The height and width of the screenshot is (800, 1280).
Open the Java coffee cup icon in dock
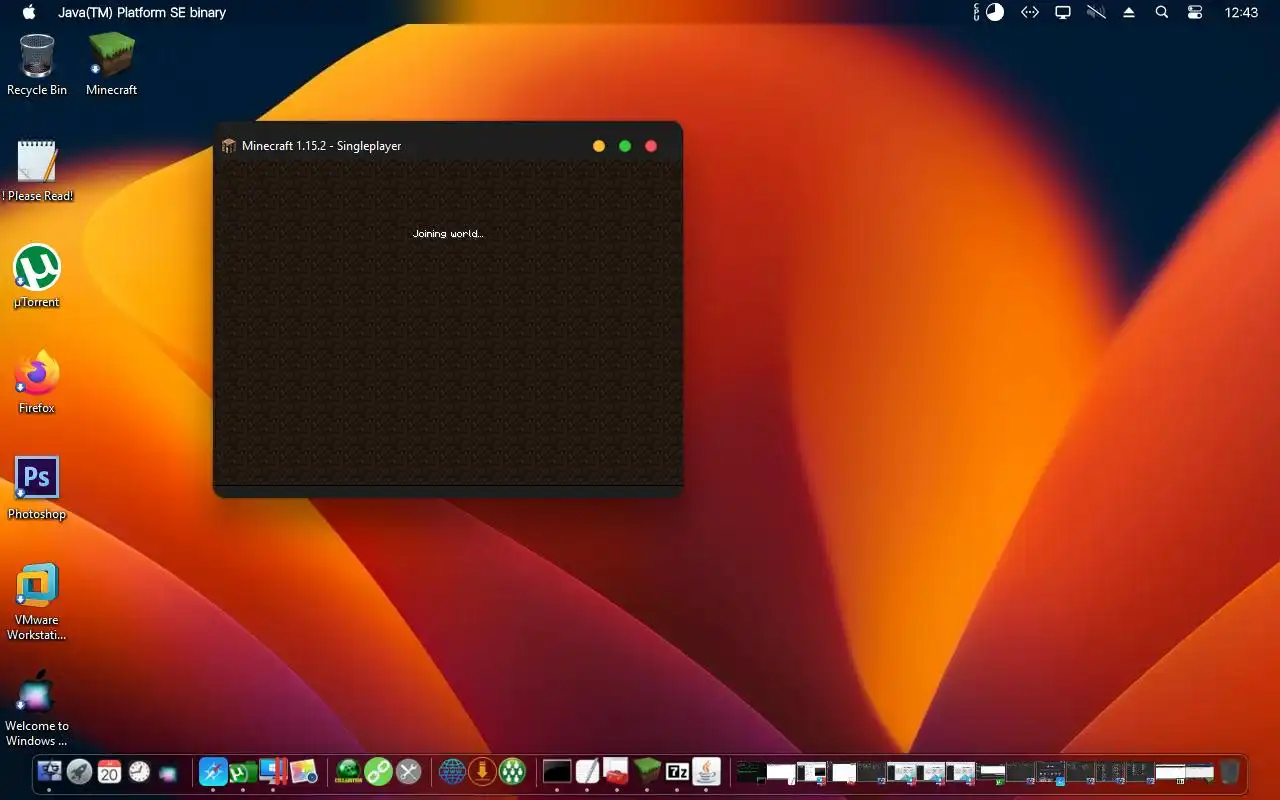coord(707,771)
